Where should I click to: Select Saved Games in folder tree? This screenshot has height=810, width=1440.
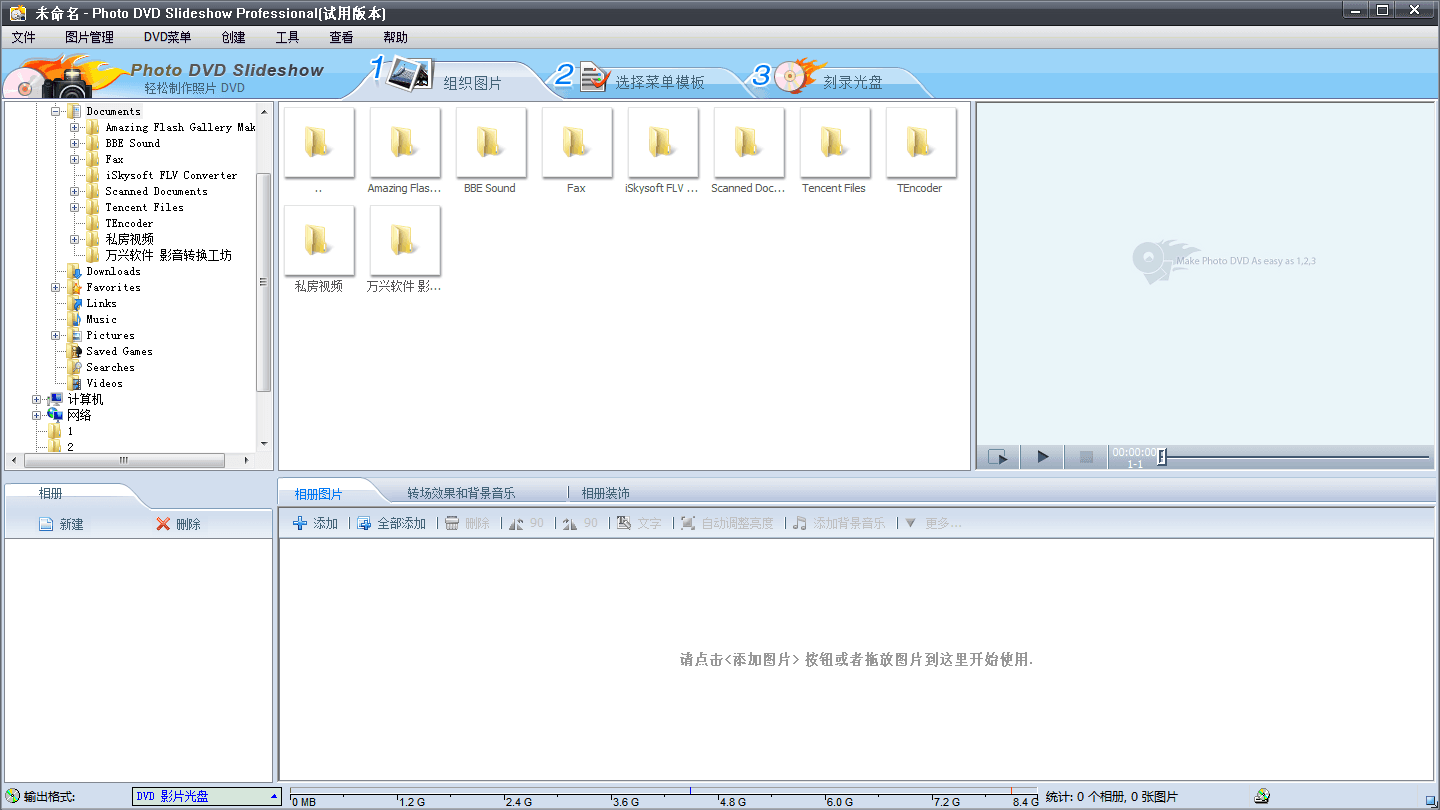click(119, 351)
